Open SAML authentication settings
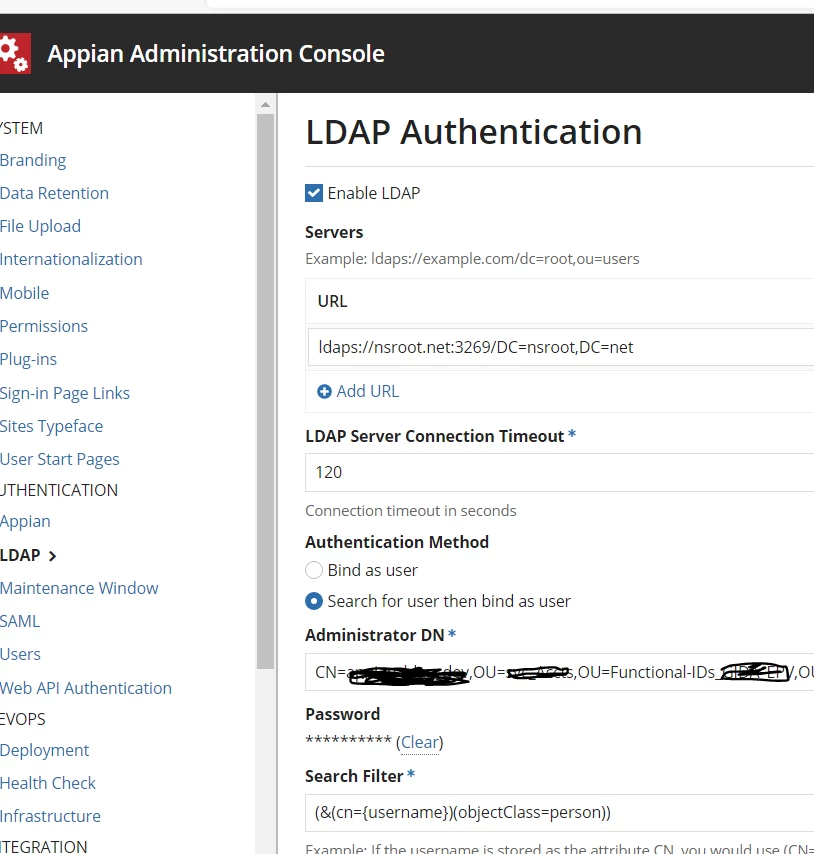 (x=20, y=621)
